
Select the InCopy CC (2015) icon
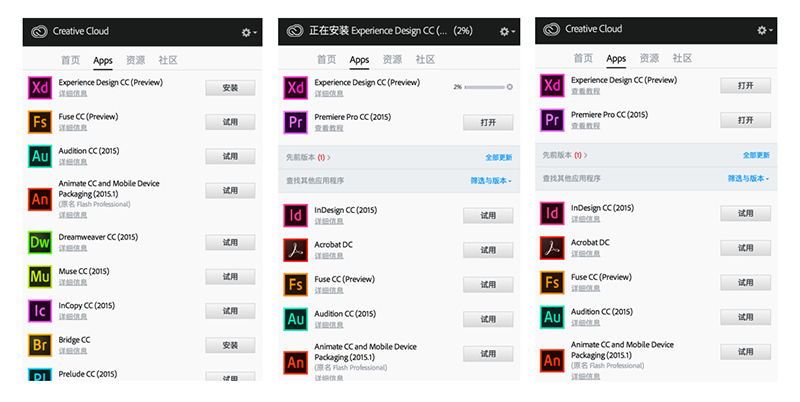pos(40,311)
